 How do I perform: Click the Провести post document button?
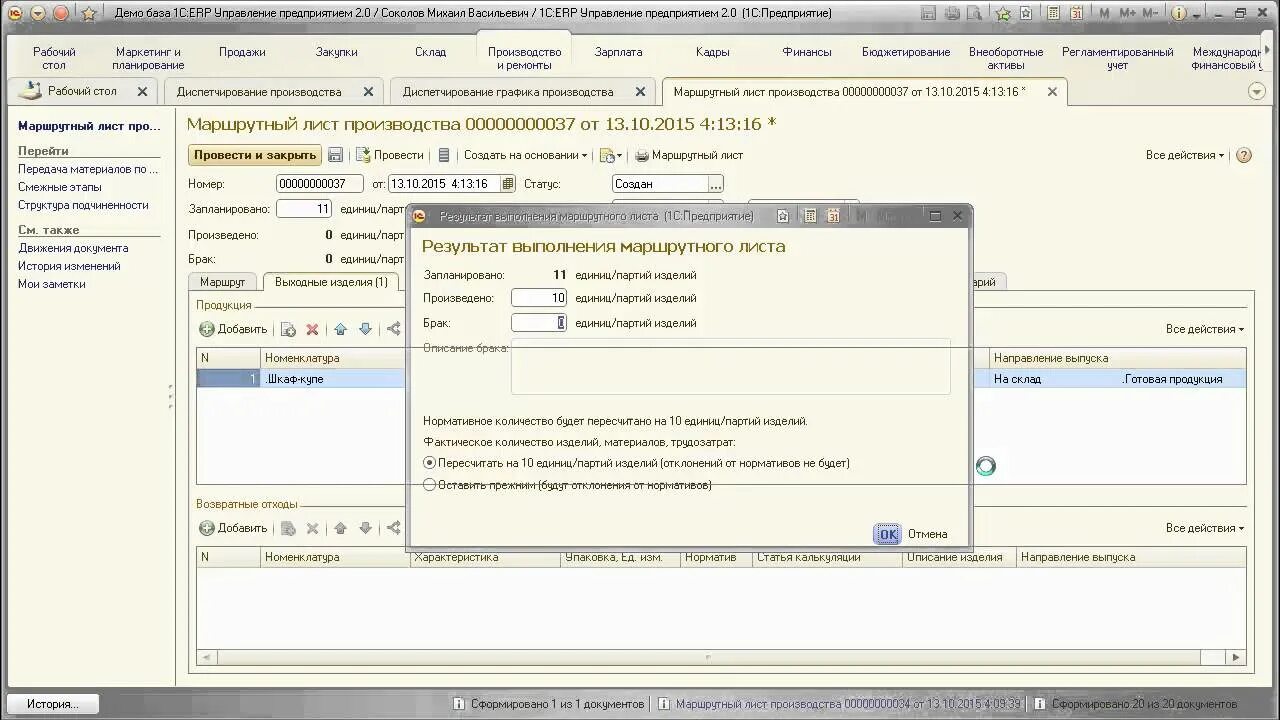pos(390,155)
